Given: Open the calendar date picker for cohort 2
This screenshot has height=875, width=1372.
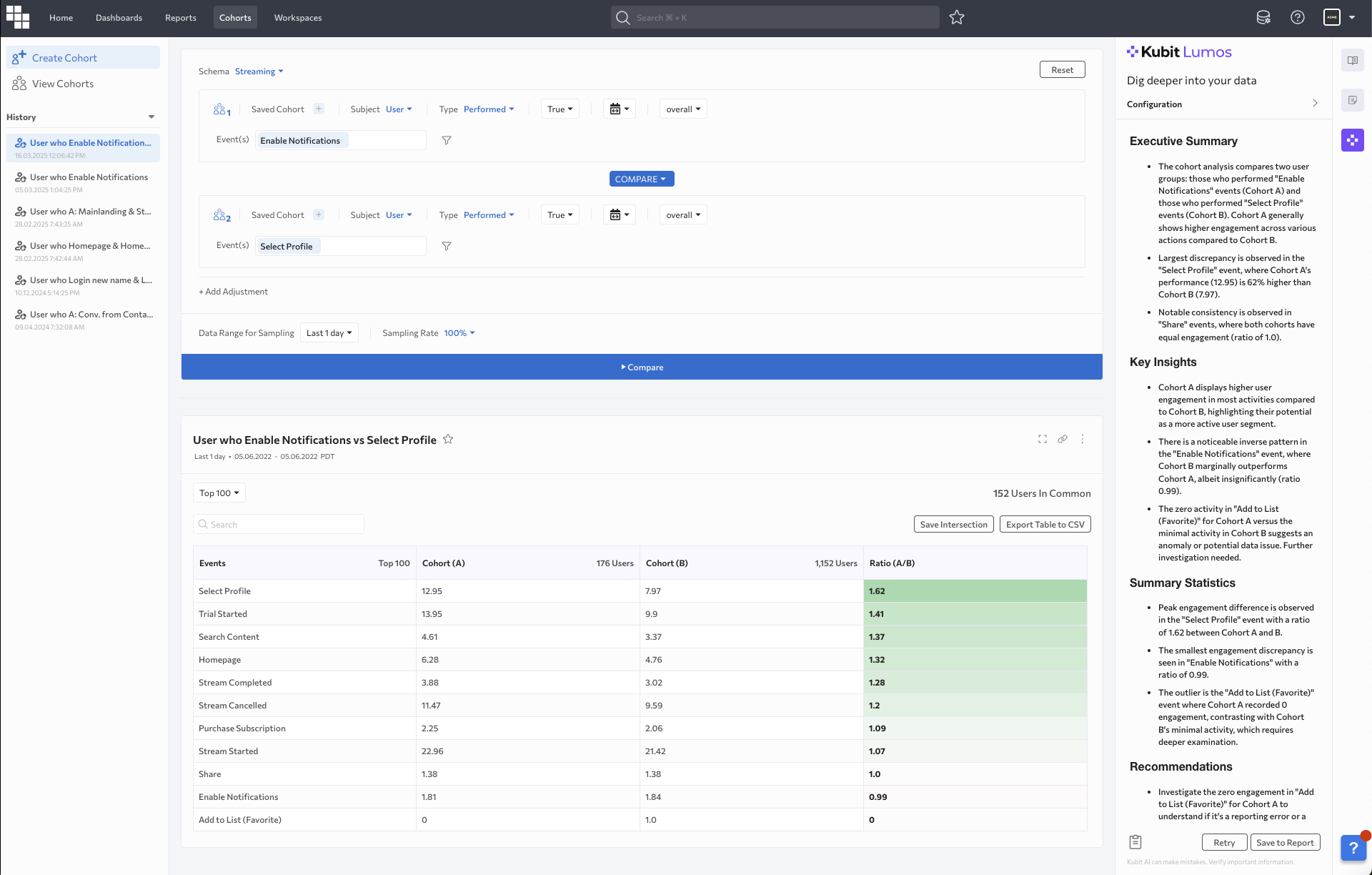Looking at the screenshot, I should tap(619, 215).
